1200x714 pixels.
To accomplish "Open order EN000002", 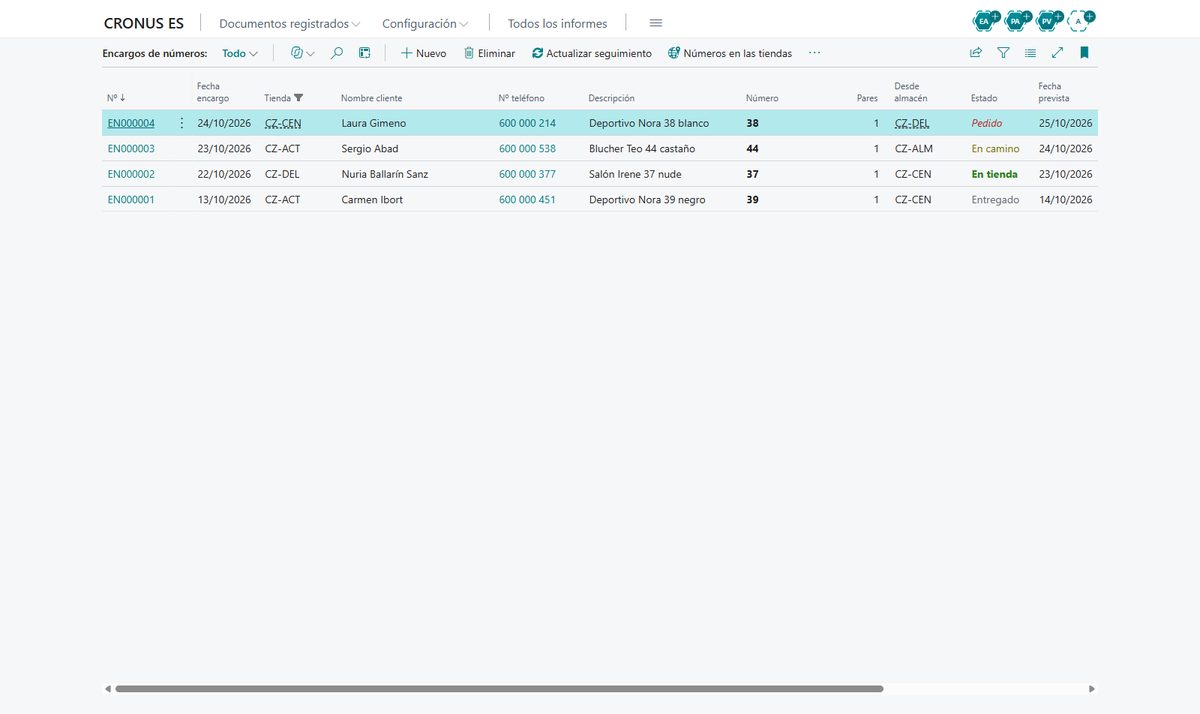I will (131, 174).
